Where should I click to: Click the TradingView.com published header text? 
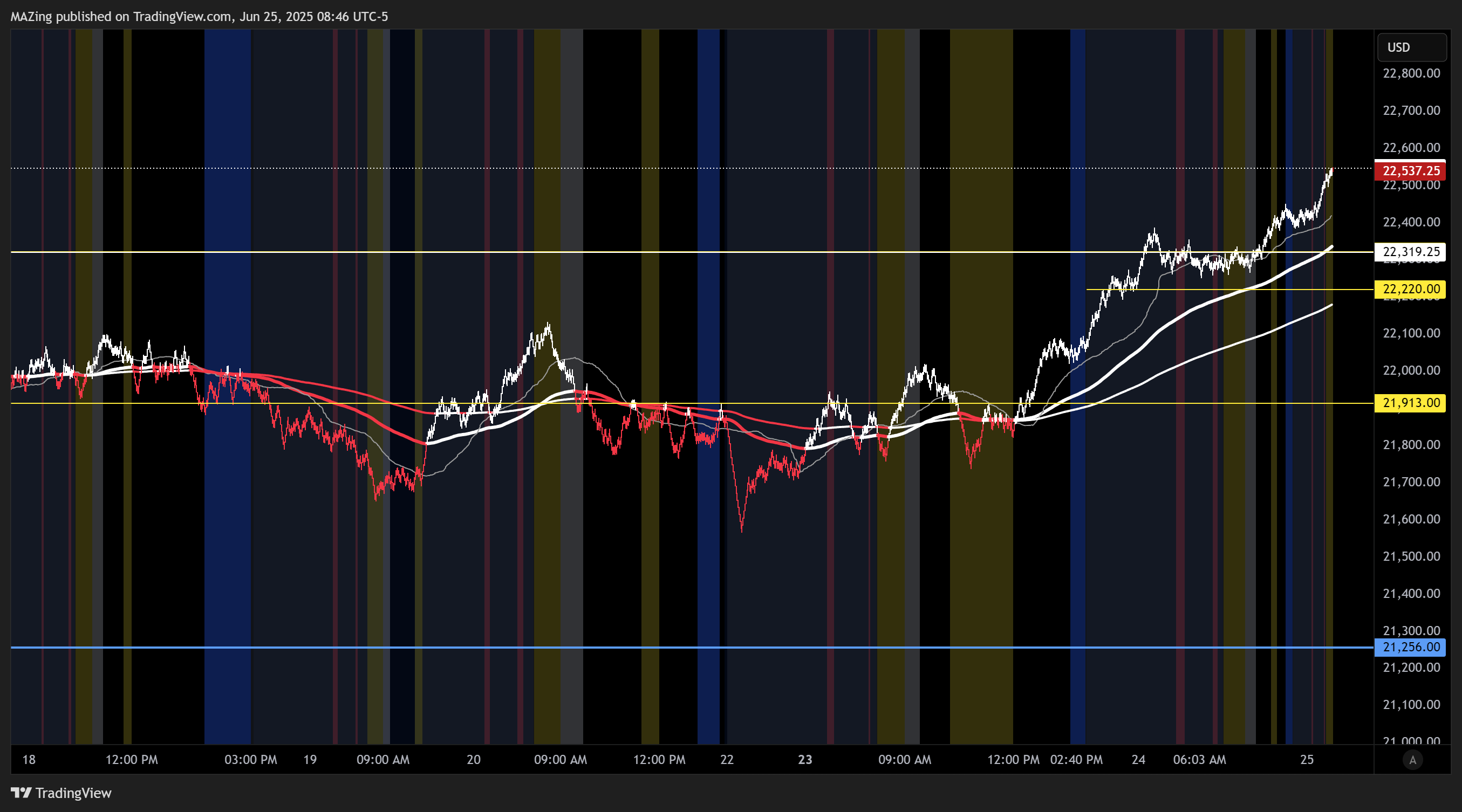pyautogui.click(x=199, y=16)
